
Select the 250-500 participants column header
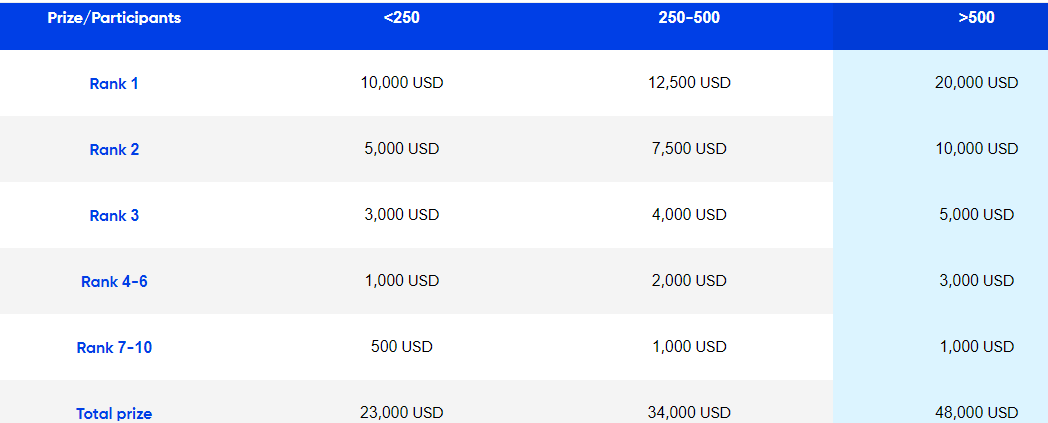689,18
